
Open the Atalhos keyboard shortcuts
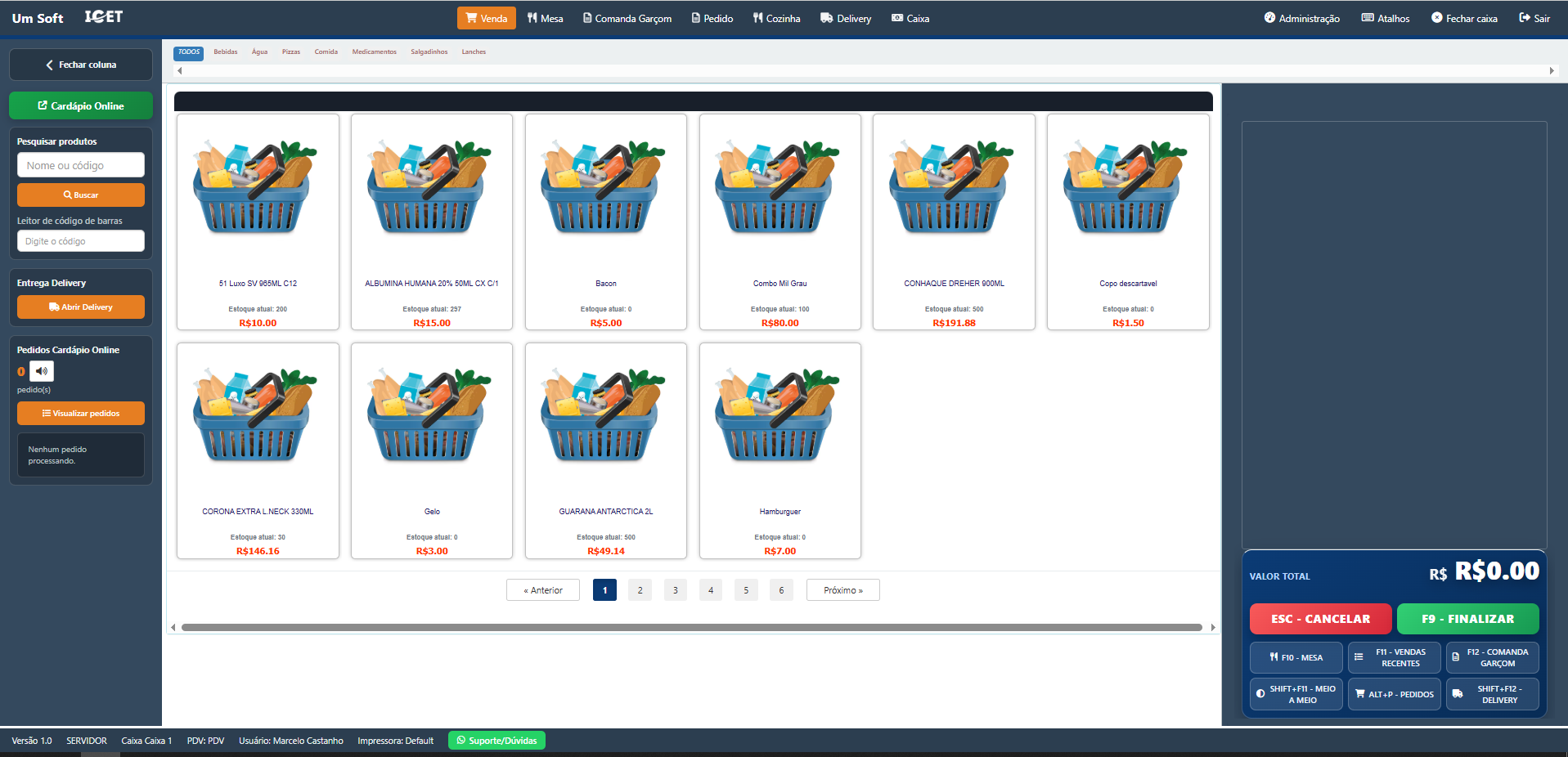click(x=1386, y=18)
